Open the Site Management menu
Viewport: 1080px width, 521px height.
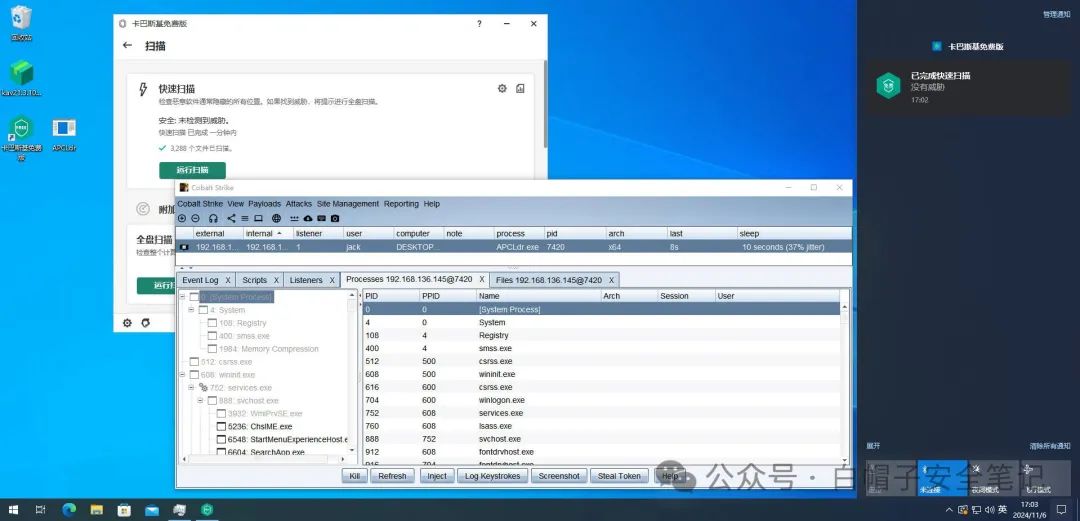(x=348, y=204)
